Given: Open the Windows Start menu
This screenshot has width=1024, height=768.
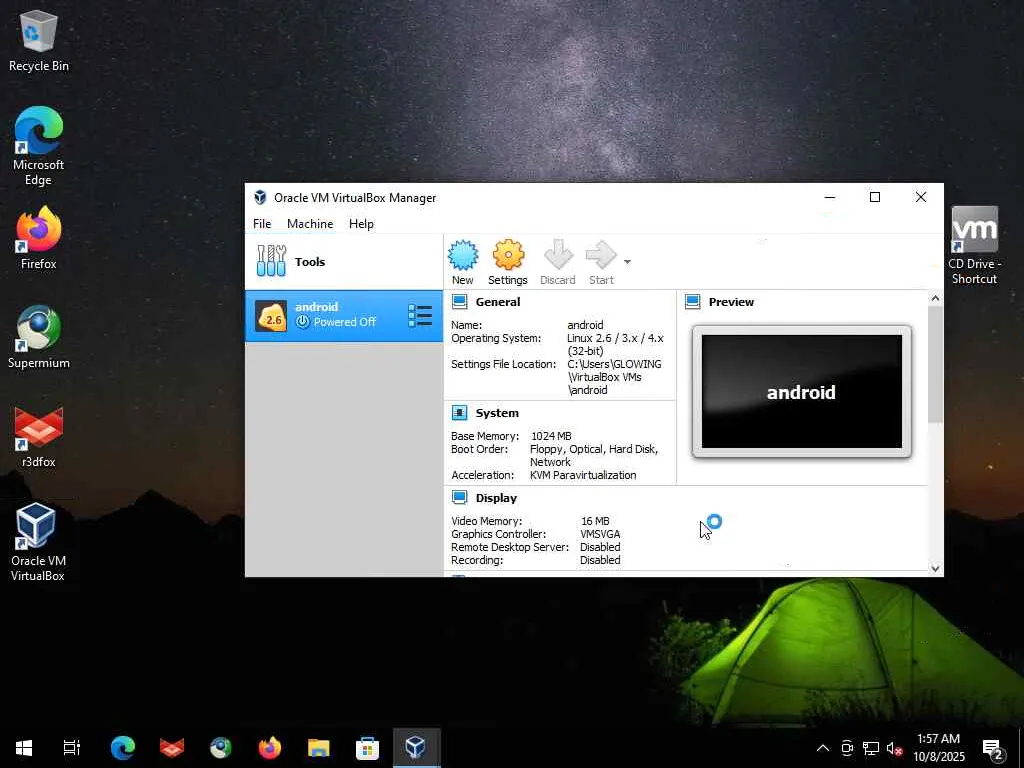Looking at the screenshot, I should point(24,748).
